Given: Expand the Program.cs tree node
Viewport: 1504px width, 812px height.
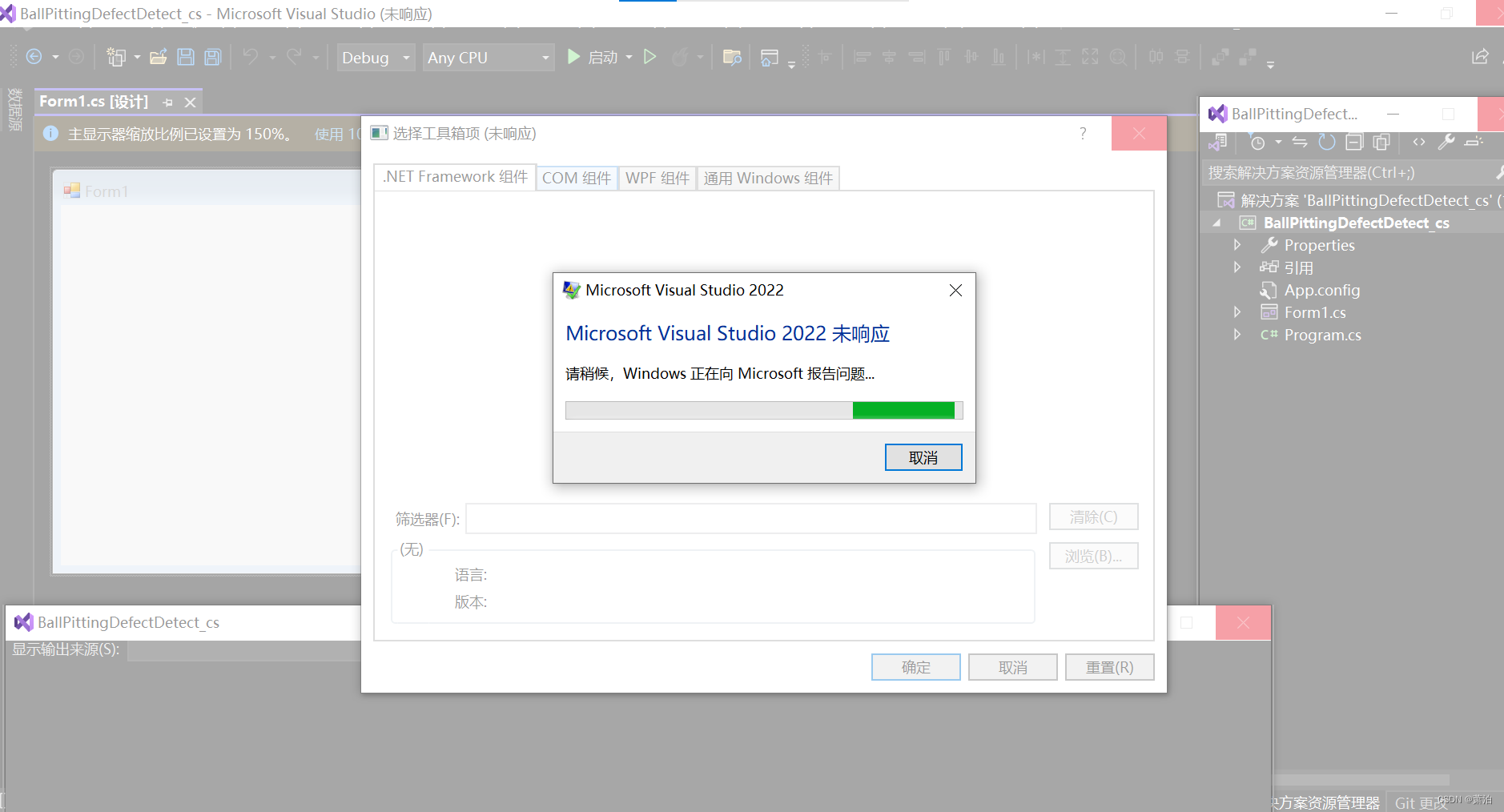Looking at the screenshot, I should click(1237, 335).
